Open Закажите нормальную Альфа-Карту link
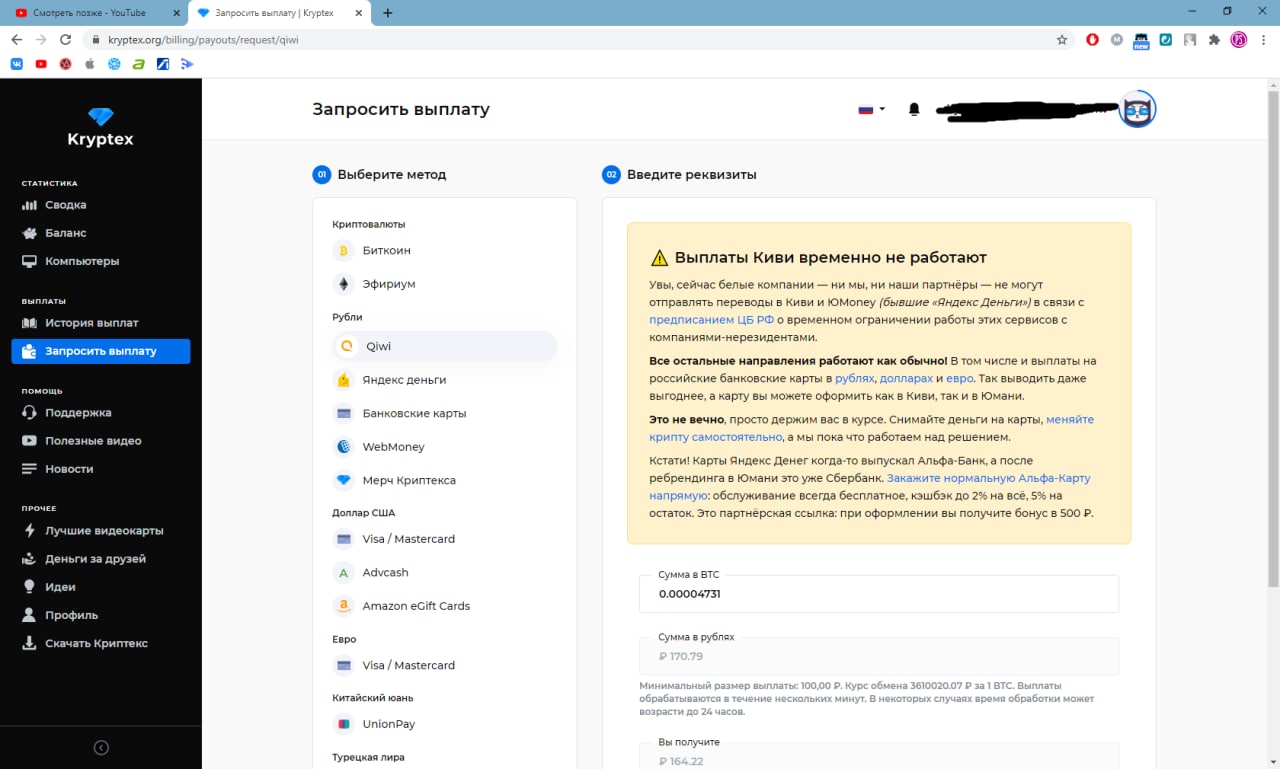The width and height of the screenshot is (1280, 769). tap(870, 487)
